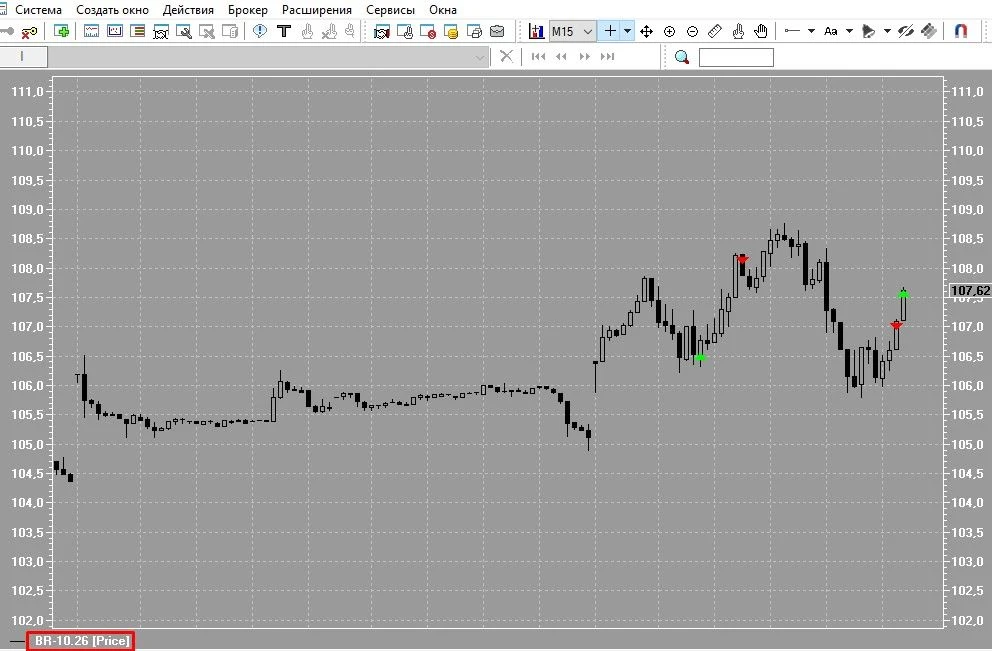Select the line drawing tool
The image size is (992, 651).
point(792,31)
